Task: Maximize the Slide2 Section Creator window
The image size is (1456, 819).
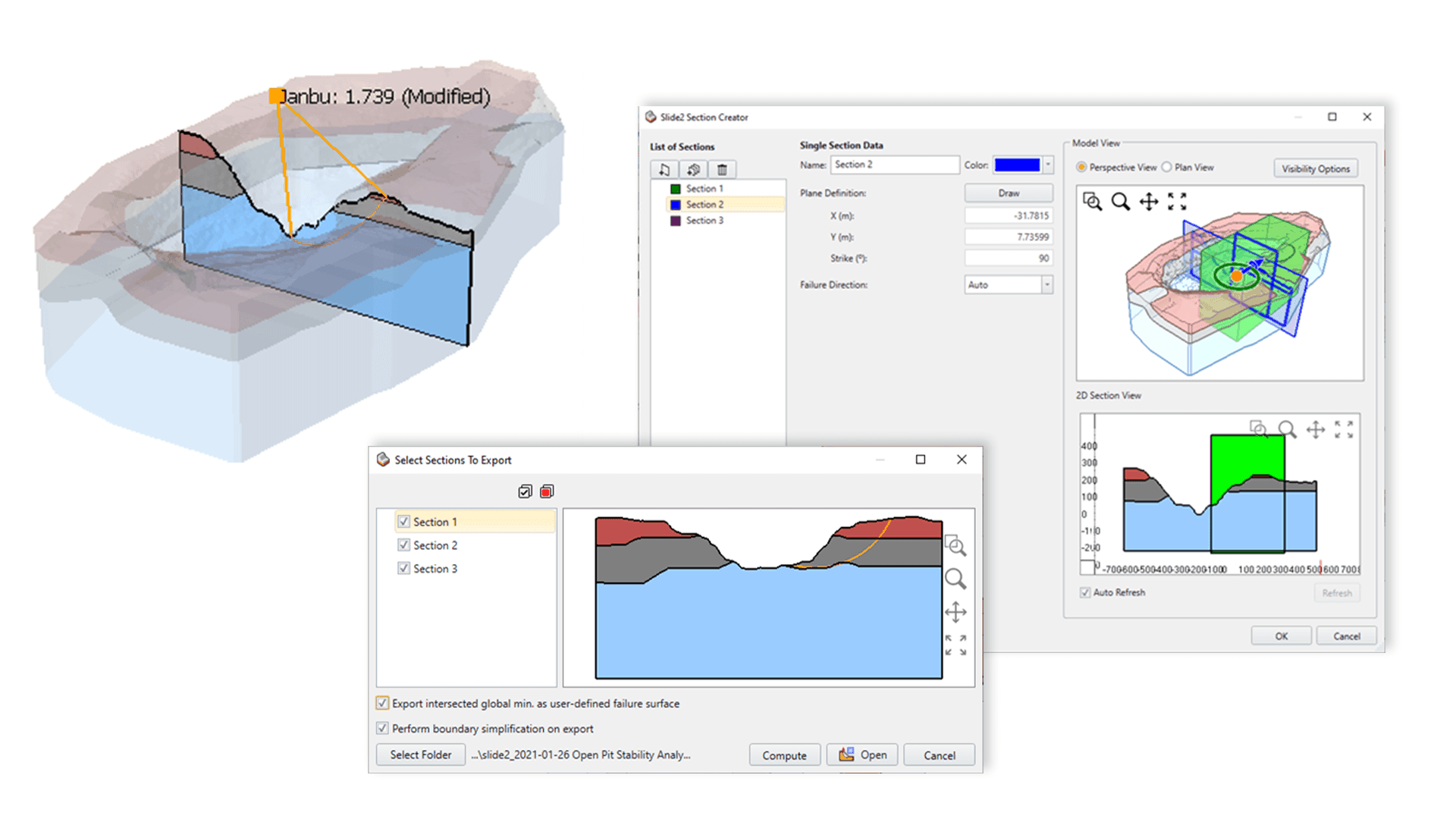Action: [x=1332, y=118]
